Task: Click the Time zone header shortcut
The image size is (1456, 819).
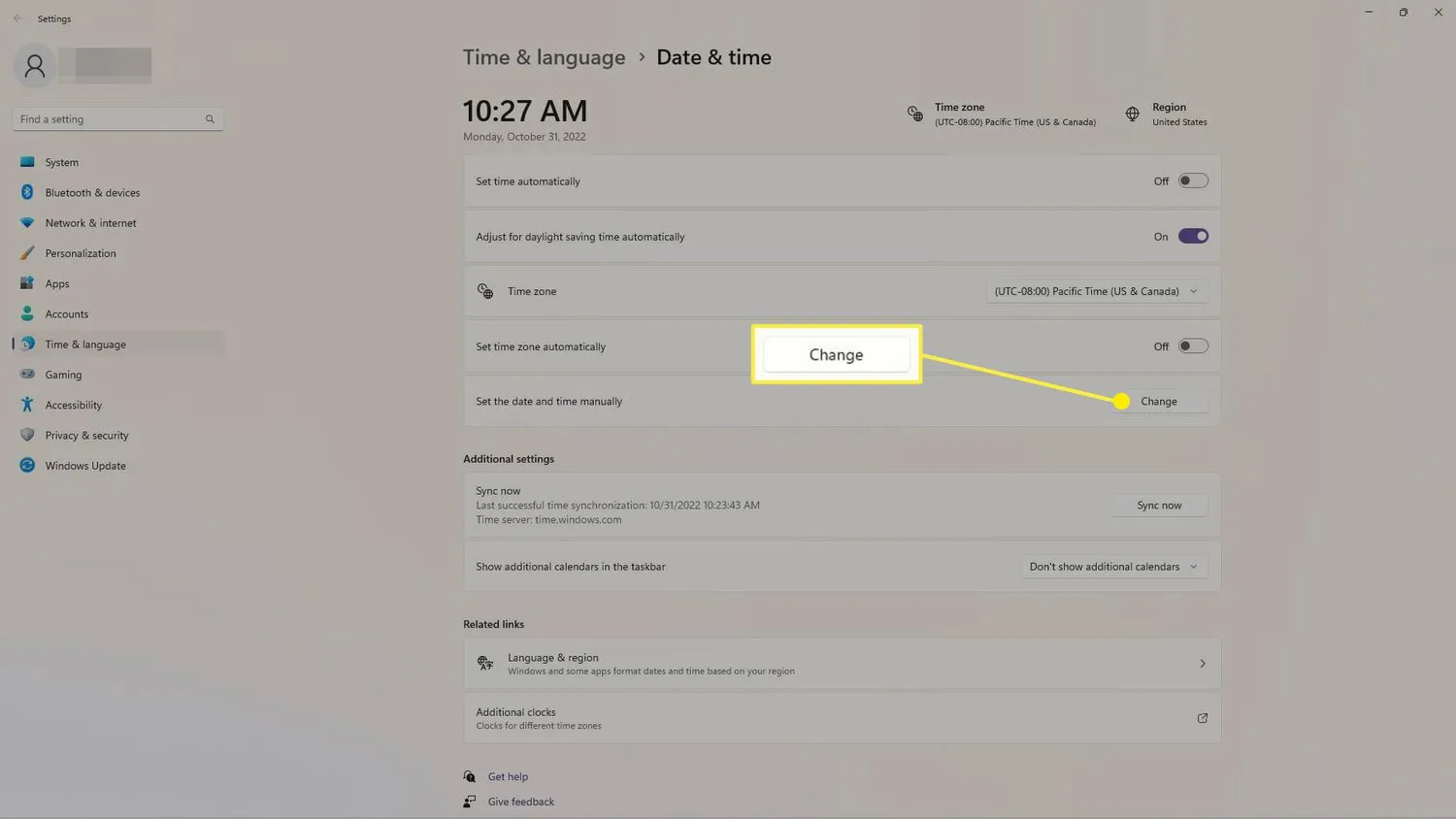Action: click(x=1002, y=115)
